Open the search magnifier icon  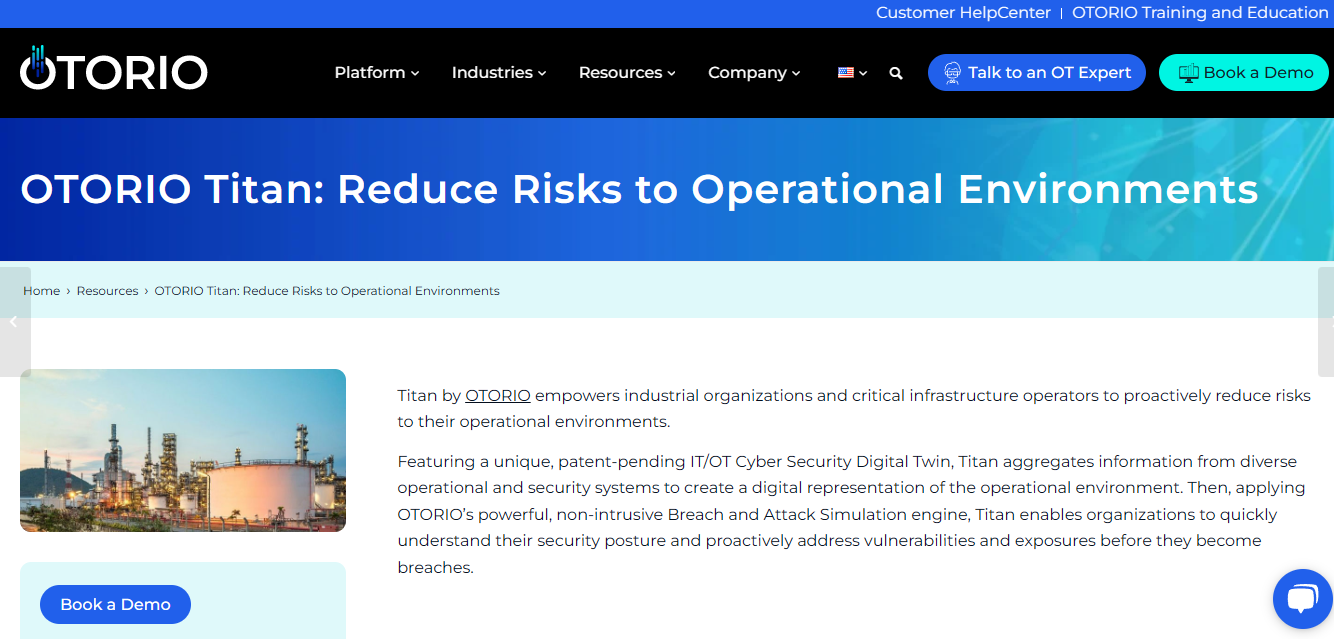896,73
